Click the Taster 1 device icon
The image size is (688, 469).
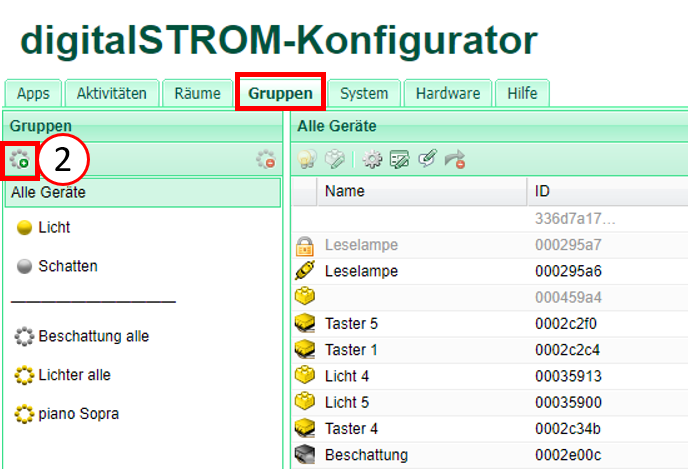pyautogui.click(x=305, y=350)
